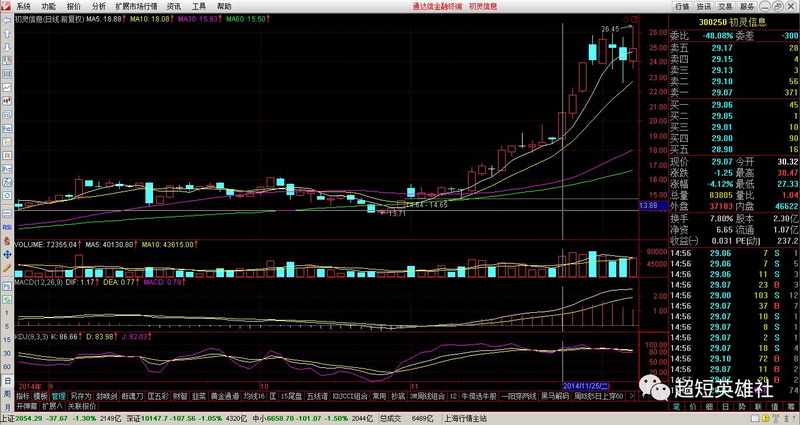Toggle the 关联报价 linked quotes option

click(x=81, y=406)
